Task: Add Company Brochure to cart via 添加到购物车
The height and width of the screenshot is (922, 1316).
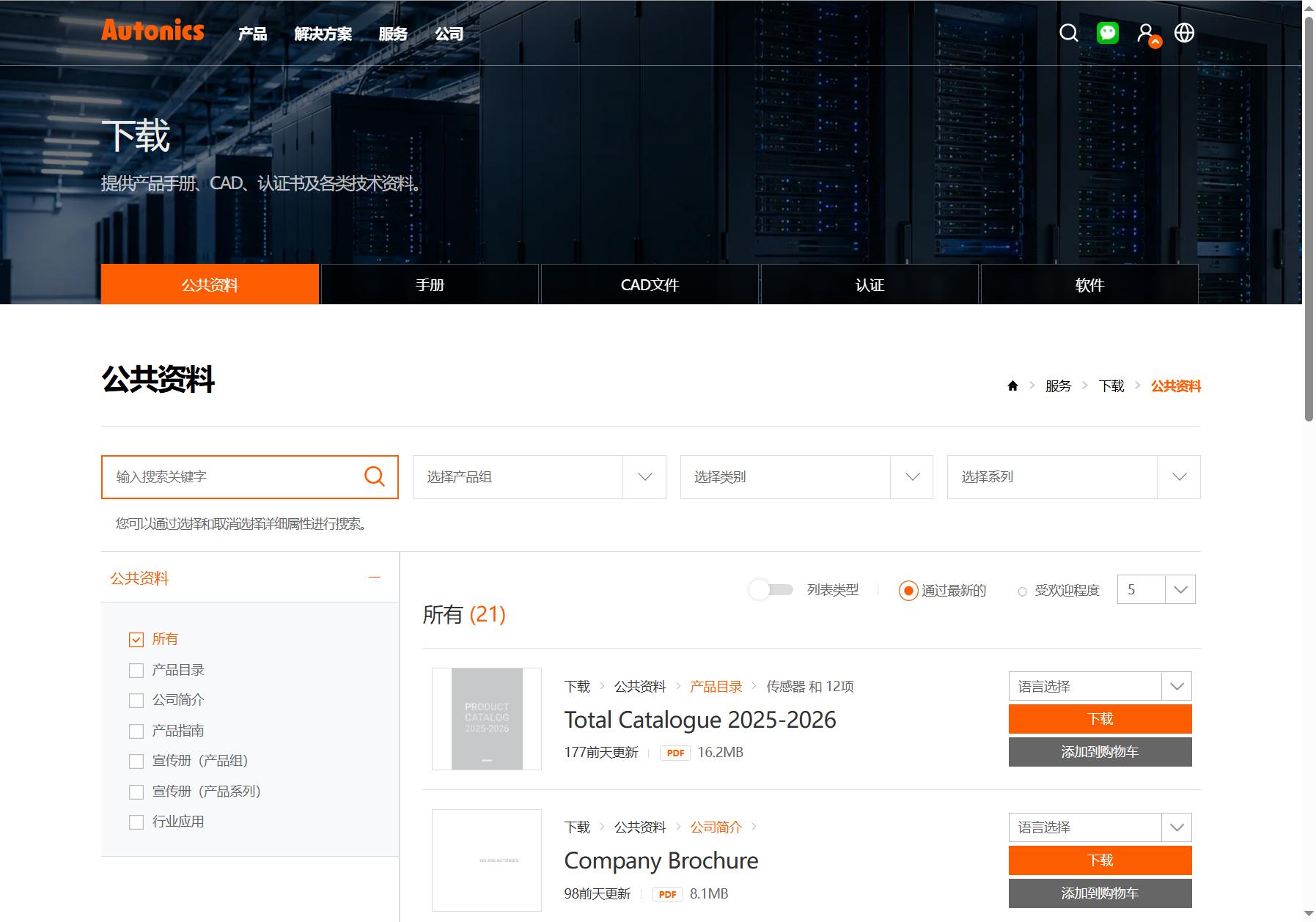Action: coord(1100,893)
